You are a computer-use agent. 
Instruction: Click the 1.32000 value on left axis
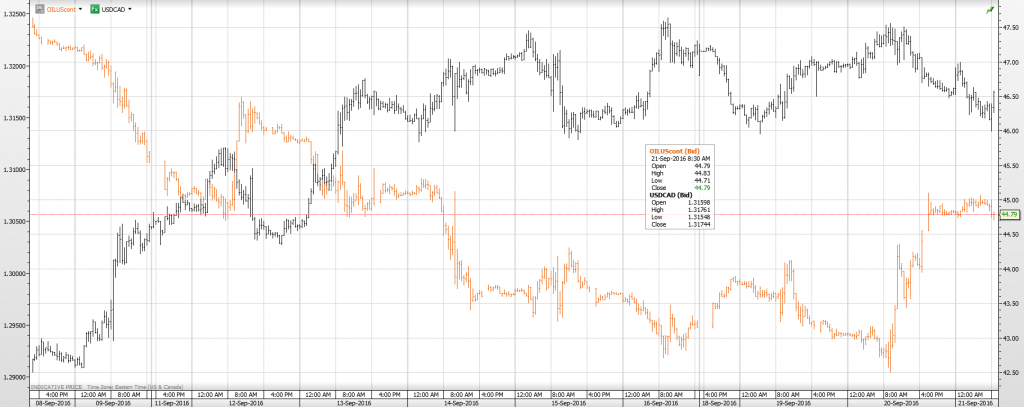tap(14, 66)
